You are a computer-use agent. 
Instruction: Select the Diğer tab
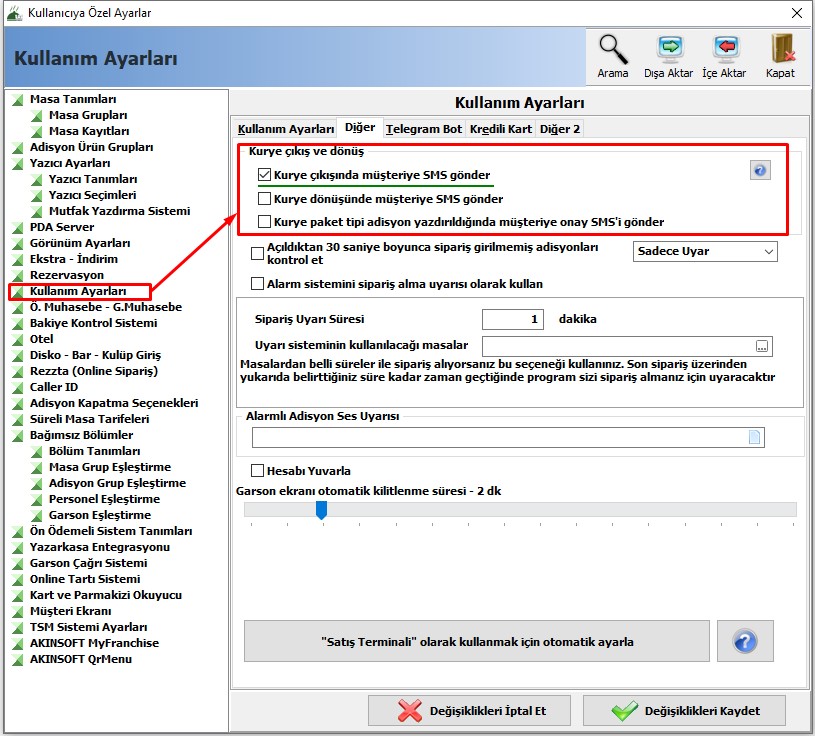(360, 127)
